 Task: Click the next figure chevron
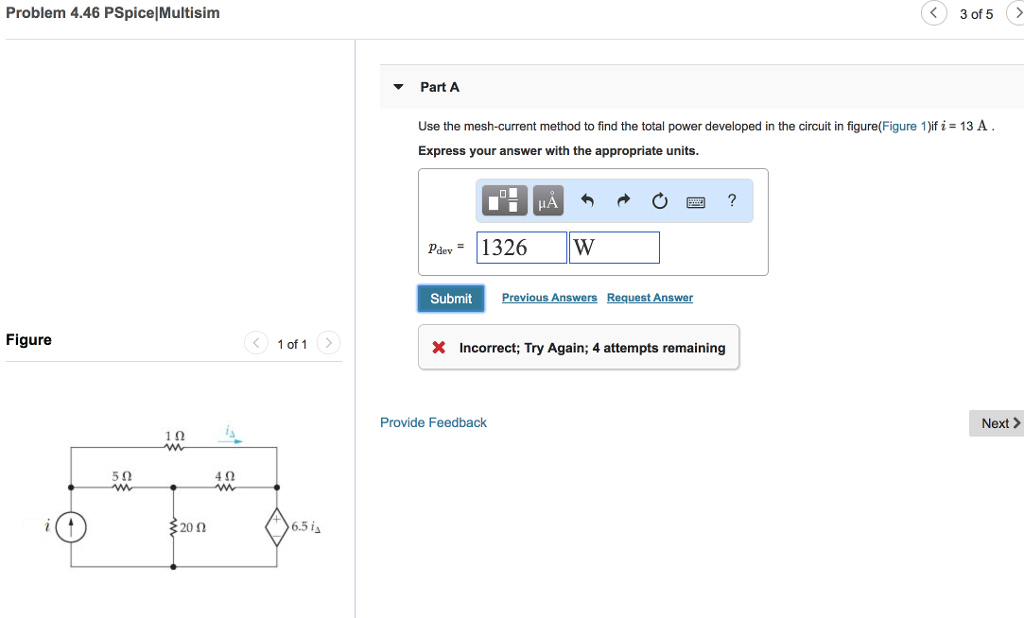pos(329,342)
